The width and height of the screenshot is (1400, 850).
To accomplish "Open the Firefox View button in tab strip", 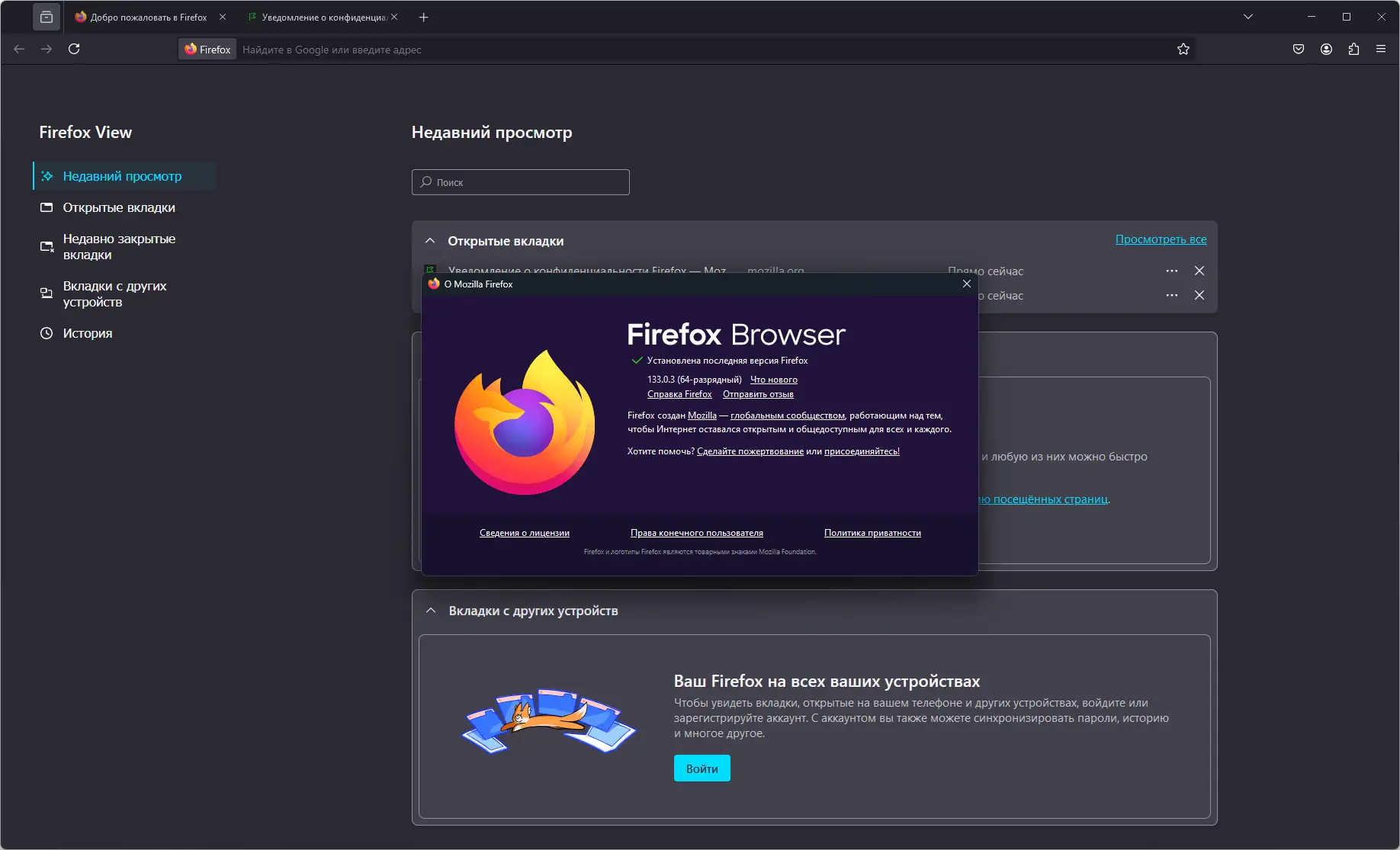I will 47,17.
